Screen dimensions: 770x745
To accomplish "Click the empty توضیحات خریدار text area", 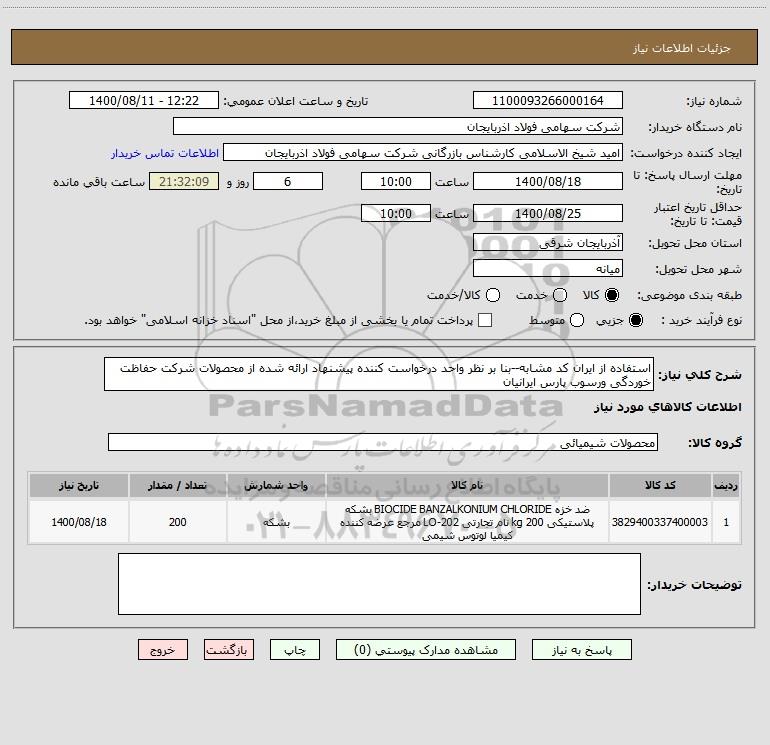I will [x=379, y=584].
